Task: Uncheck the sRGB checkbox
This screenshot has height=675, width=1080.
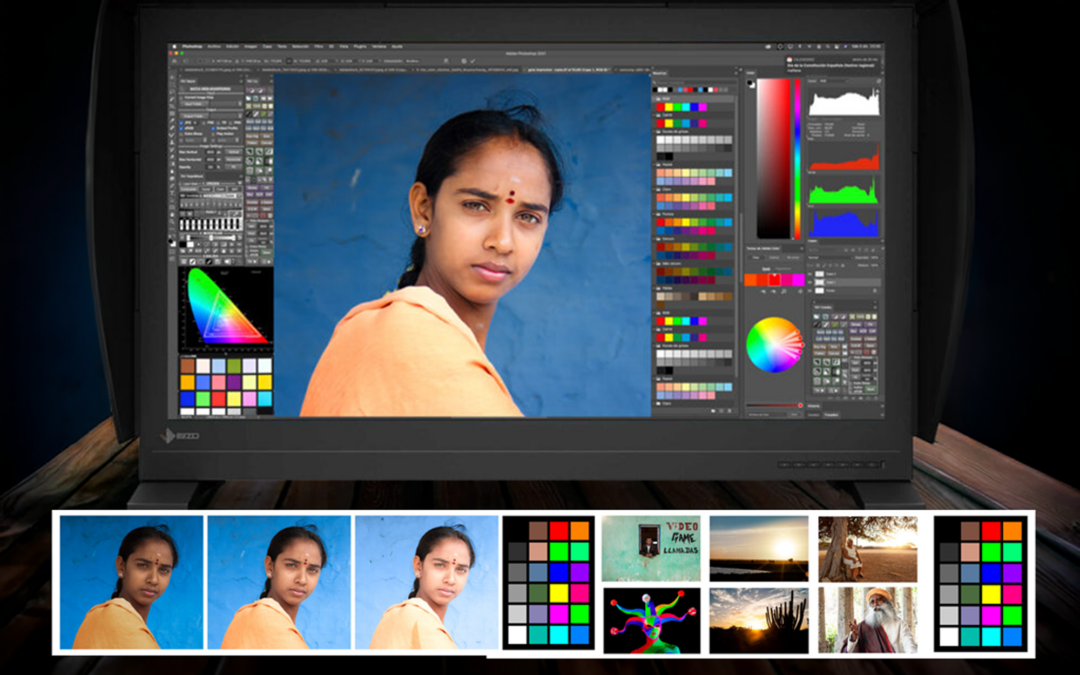Action: [181, 128]
